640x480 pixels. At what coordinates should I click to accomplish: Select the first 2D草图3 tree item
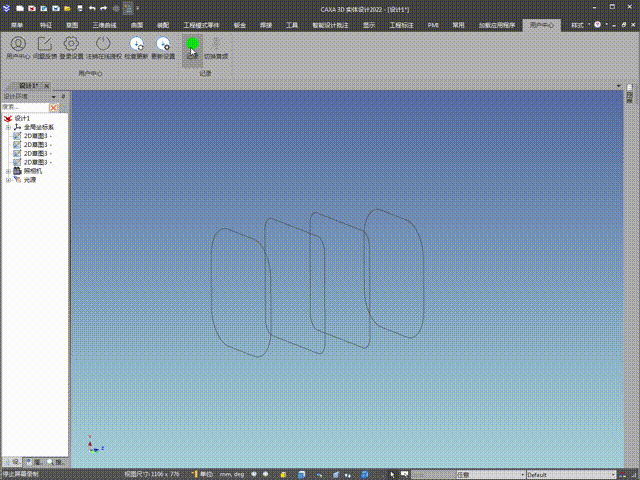tap(37, 136)
